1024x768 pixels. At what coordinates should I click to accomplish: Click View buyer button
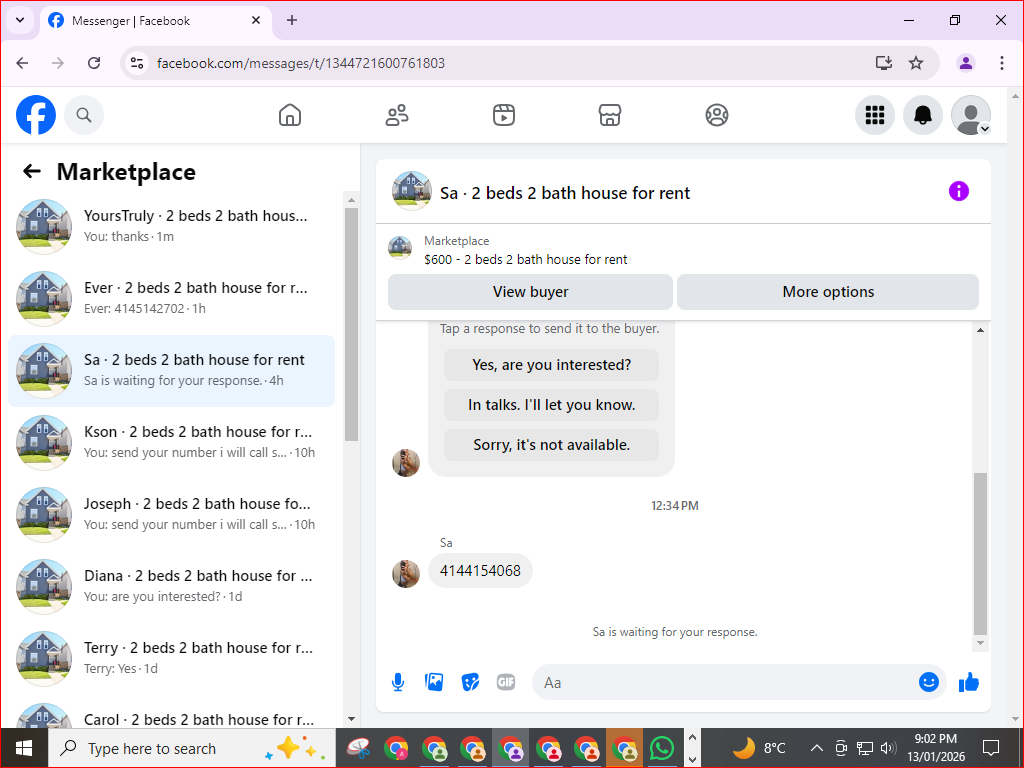click(x=530, y=292)
